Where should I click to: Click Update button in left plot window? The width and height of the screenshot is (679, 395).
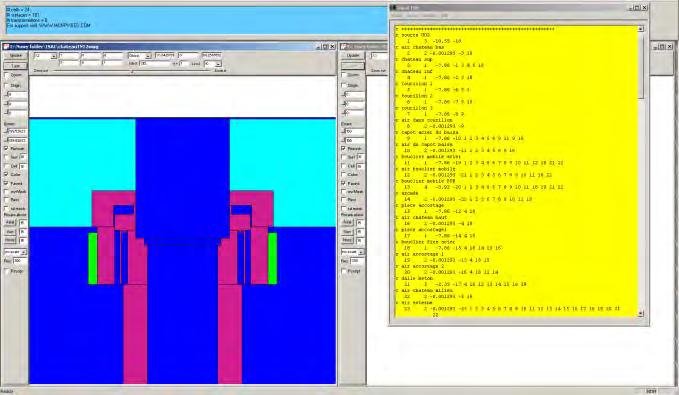tap(16, 56)
